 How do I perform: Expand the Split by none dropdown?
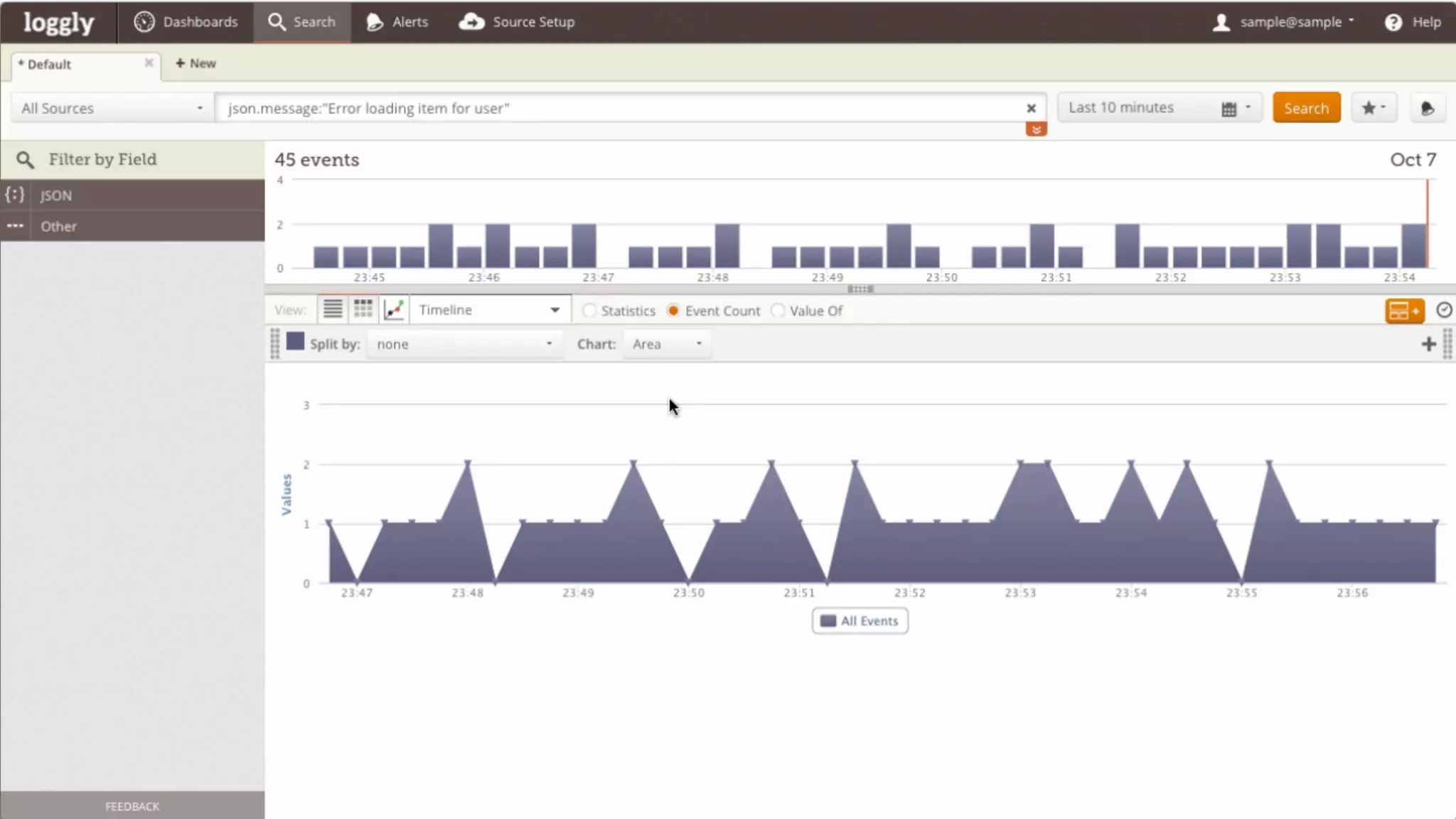click(x=464, y=344)
